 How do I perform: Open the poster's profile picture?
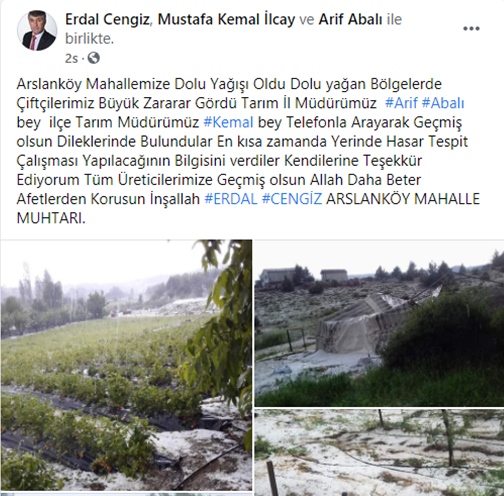[x=37, y=30]
